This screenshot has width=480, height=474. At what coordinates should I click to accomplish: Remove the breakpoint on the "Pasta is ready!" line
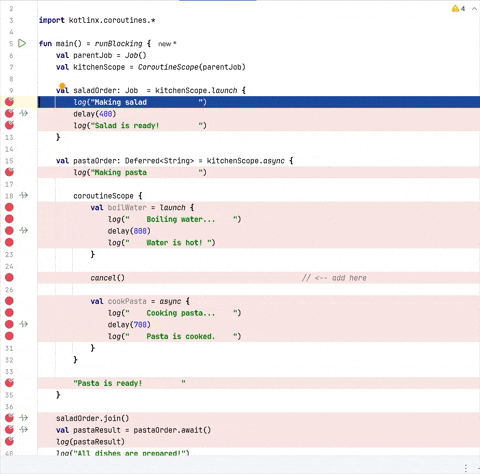[x=9, y=383]
